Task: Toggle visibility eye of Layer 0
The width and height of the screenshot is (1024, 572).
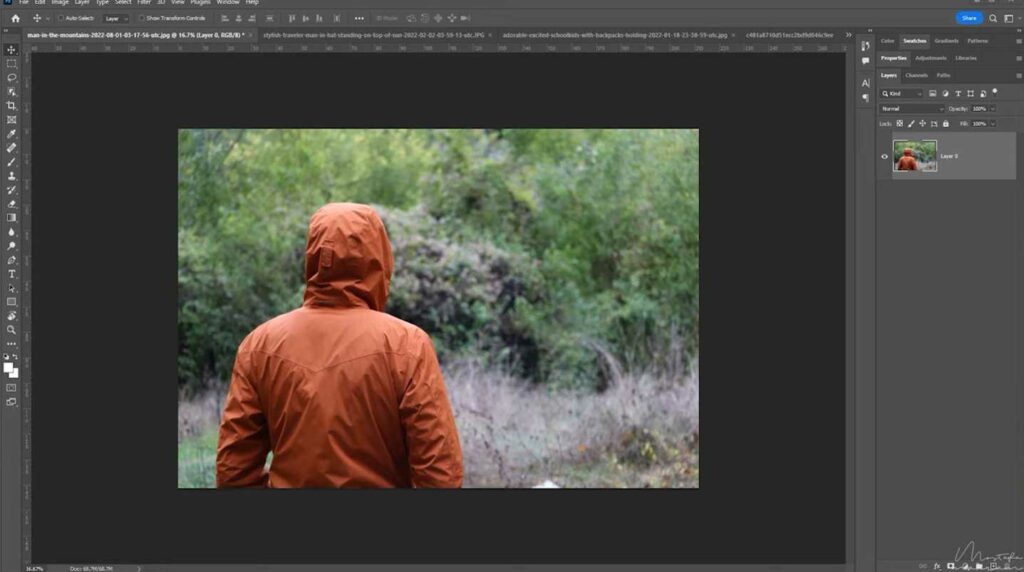Action: tap(884, 156)
